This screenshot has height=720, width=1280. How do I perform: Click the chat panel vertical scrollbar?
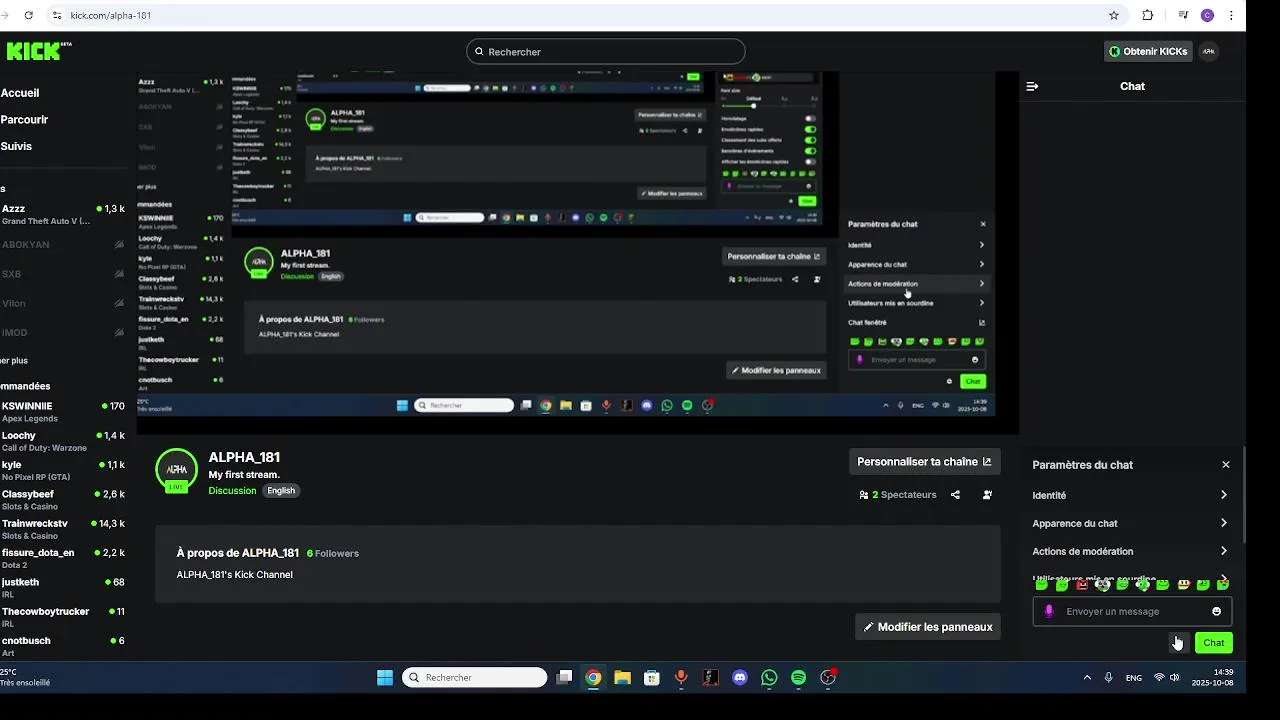click(1244, 495)
